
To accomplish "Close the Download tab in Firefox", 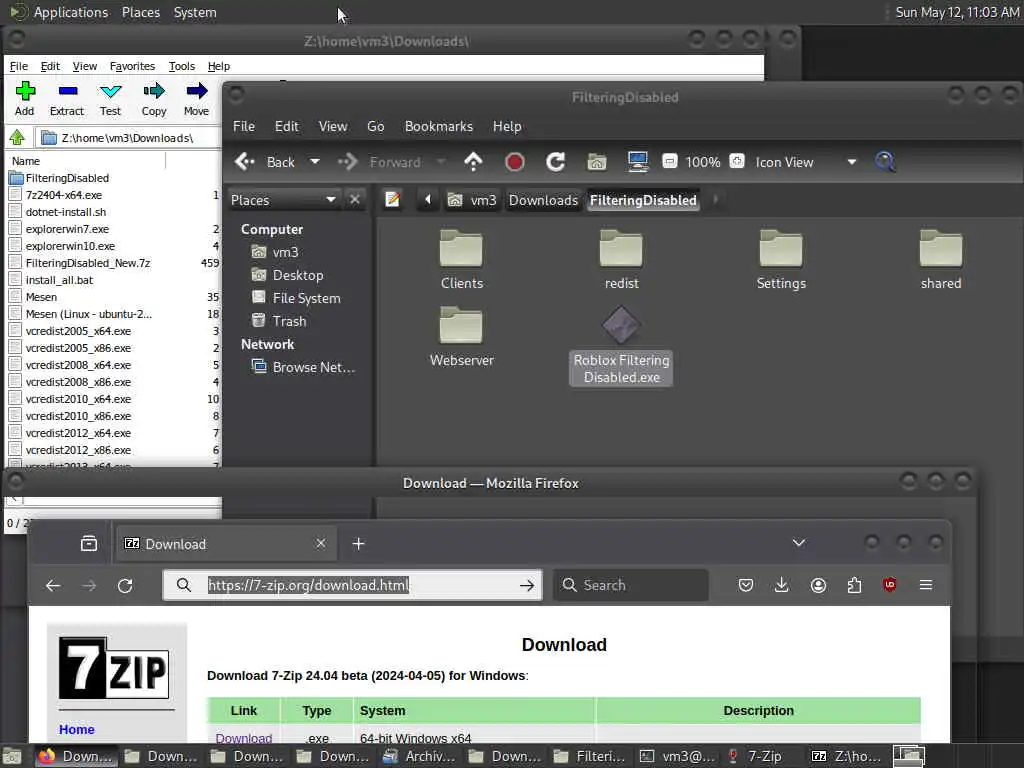I will point(321,543).
